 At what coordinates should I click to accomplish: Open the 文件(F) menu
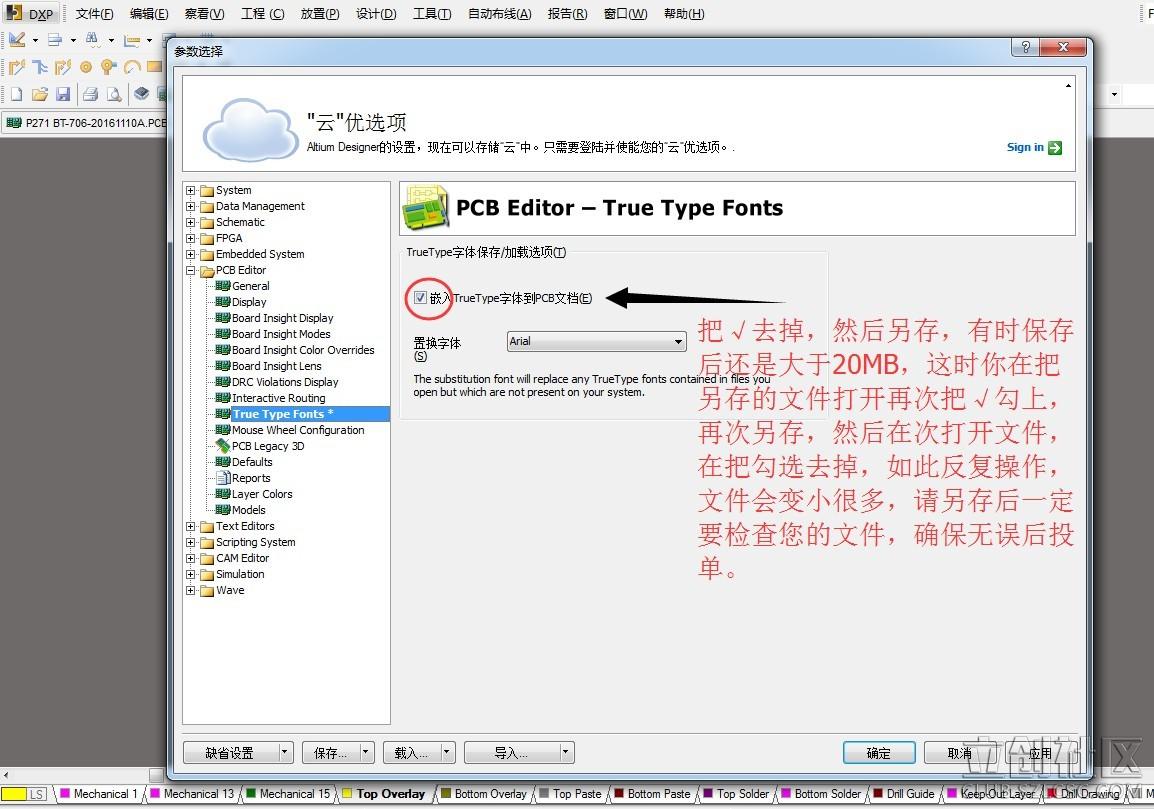tap(94, 14)
